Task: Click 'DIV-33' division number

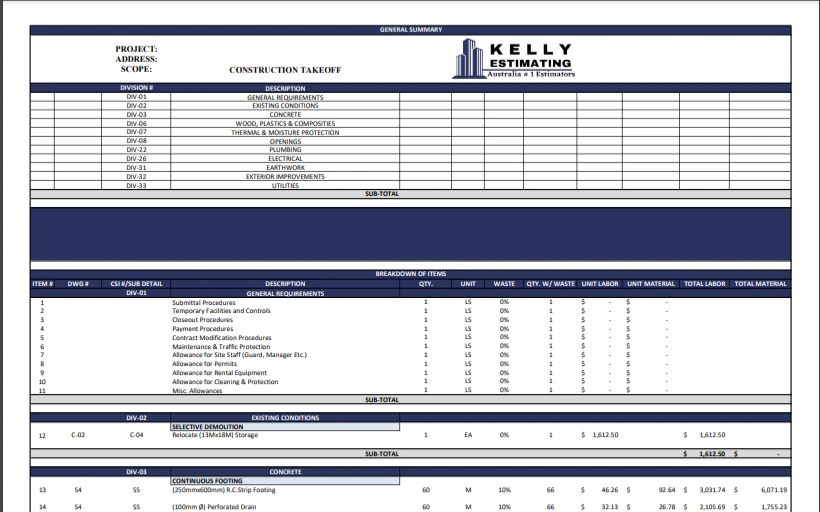Action: (x=136, y=186)
